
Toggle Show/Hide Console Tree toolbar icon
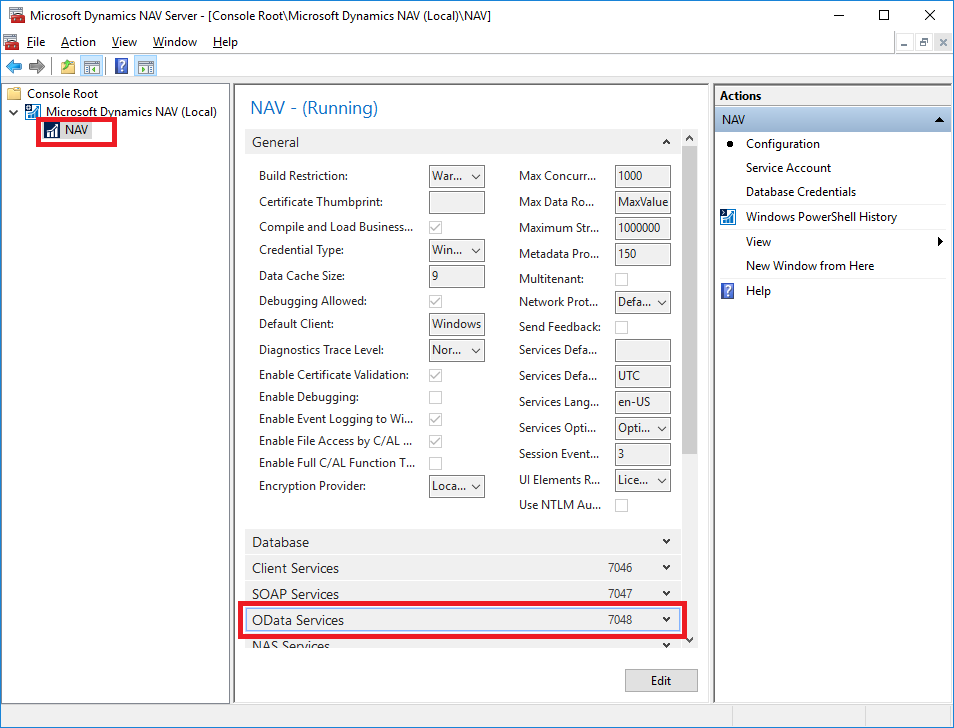(x=92, y=66)
